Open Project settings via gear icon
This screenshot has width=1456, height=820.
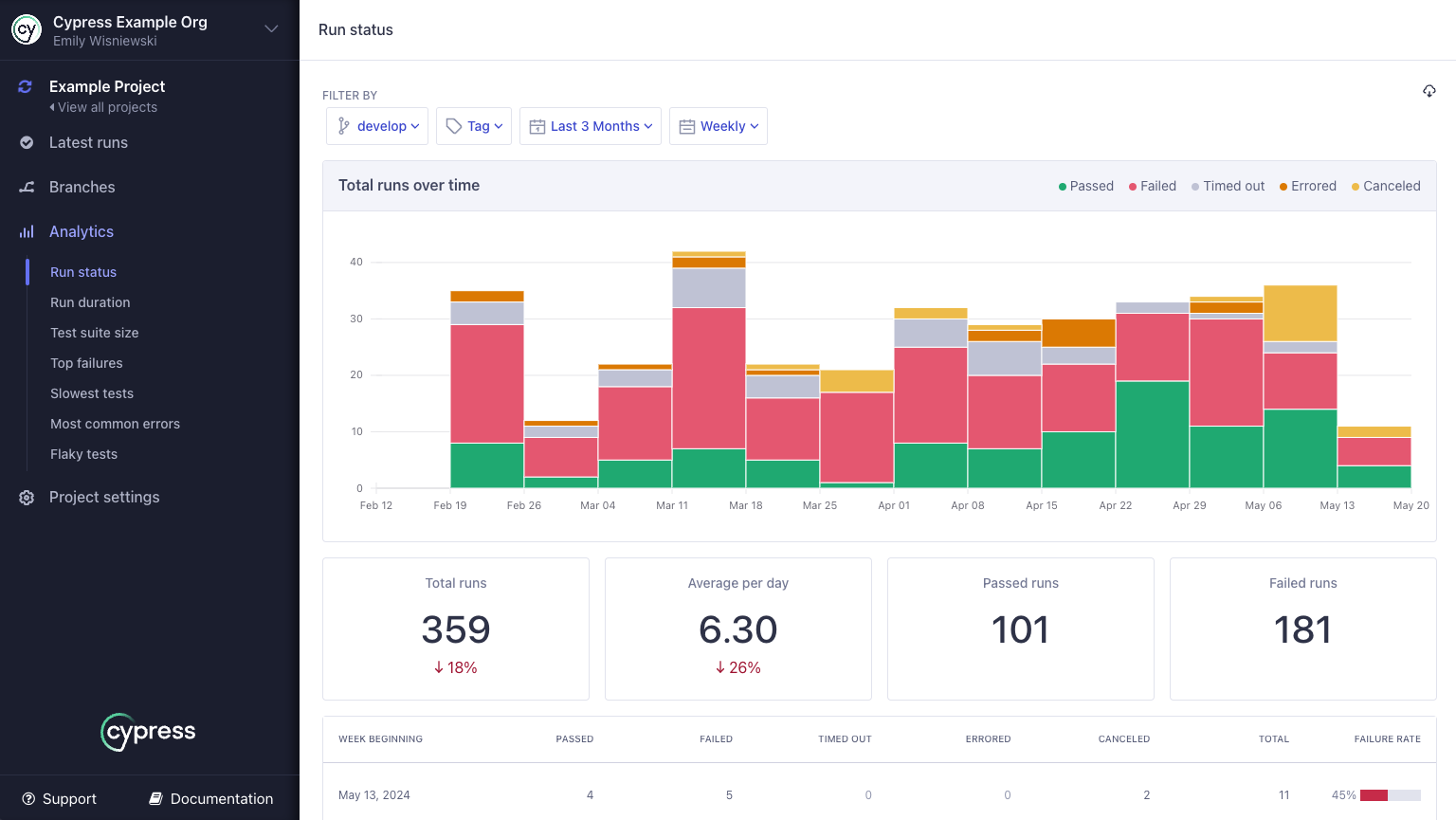[26, 497]
